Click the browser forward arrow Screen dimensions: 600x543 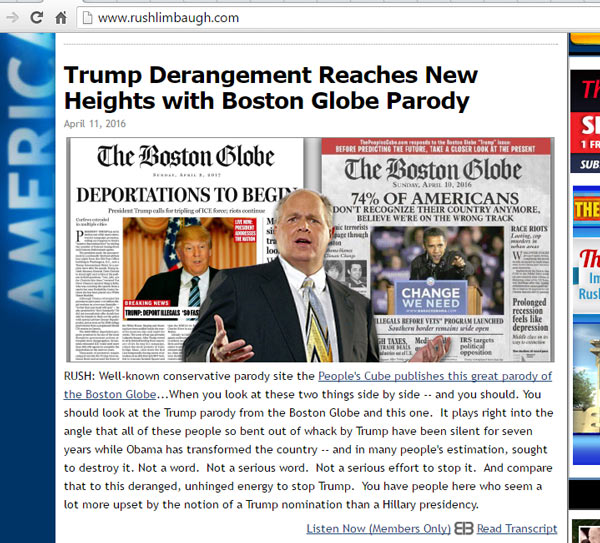point(13,17)
